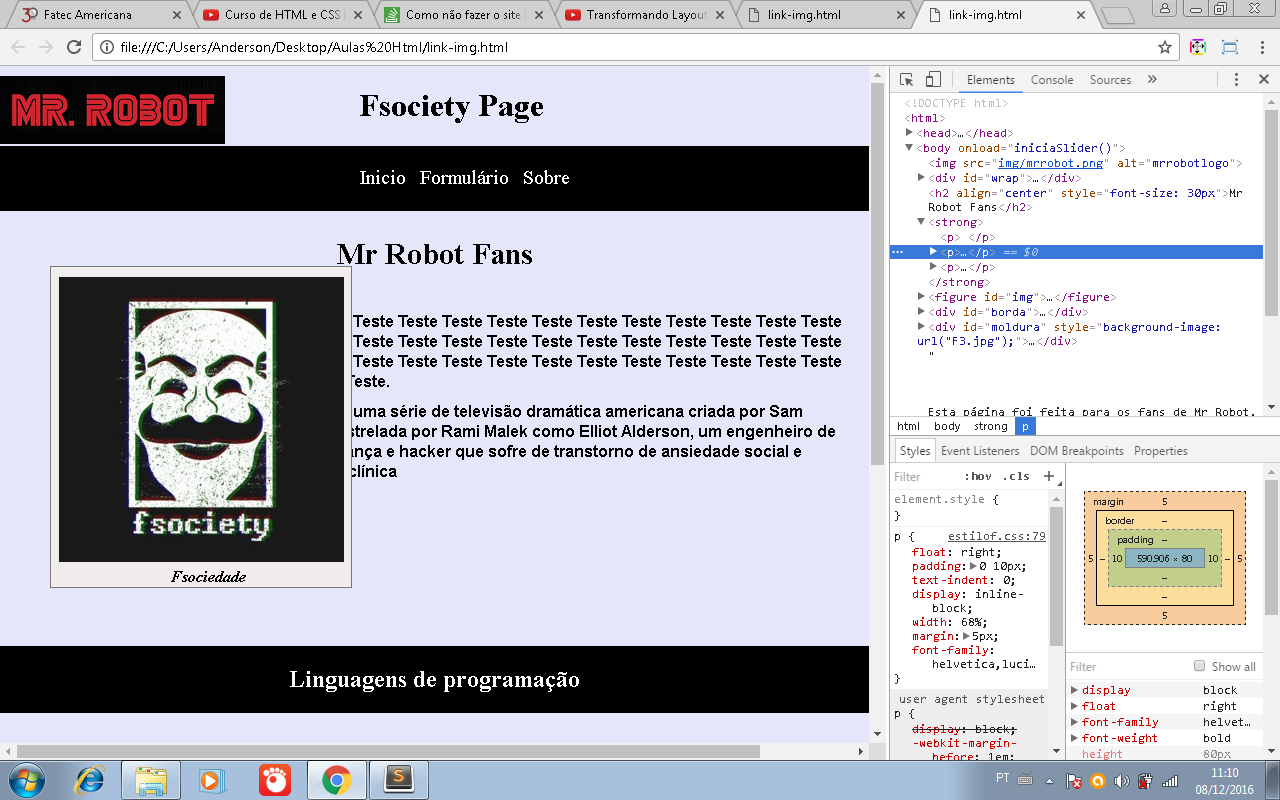Go back to previous page

17,47
